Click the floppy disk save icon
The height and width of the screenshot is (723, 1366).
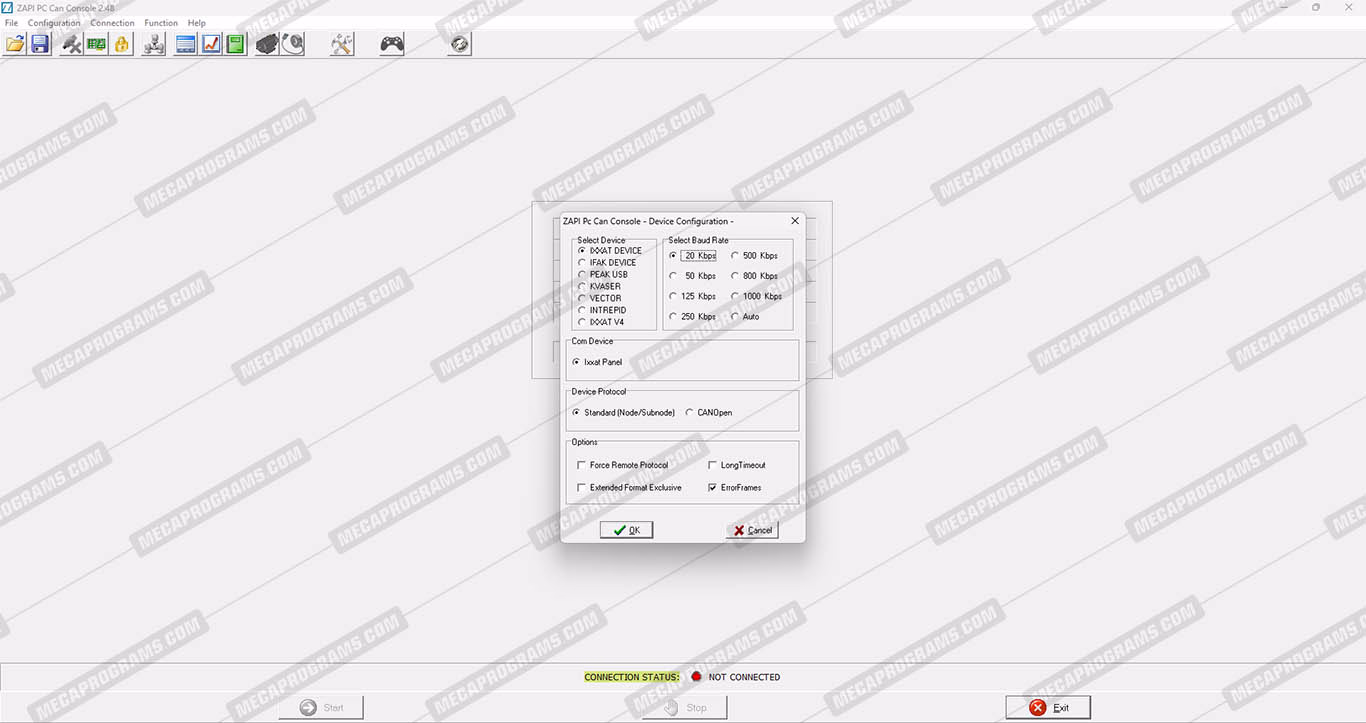point(40,44)
